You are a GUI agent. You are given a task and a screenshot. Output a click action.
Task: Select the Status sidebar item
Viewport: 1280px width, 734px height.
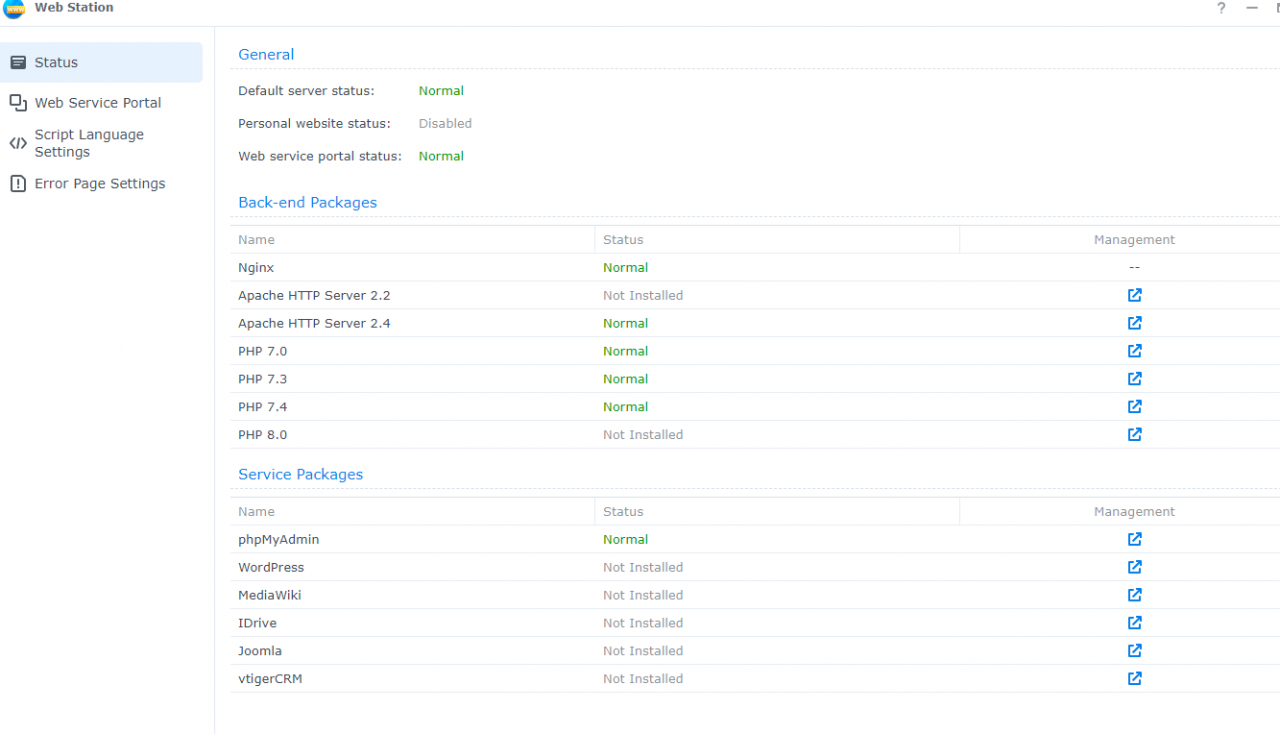point(101,62)
